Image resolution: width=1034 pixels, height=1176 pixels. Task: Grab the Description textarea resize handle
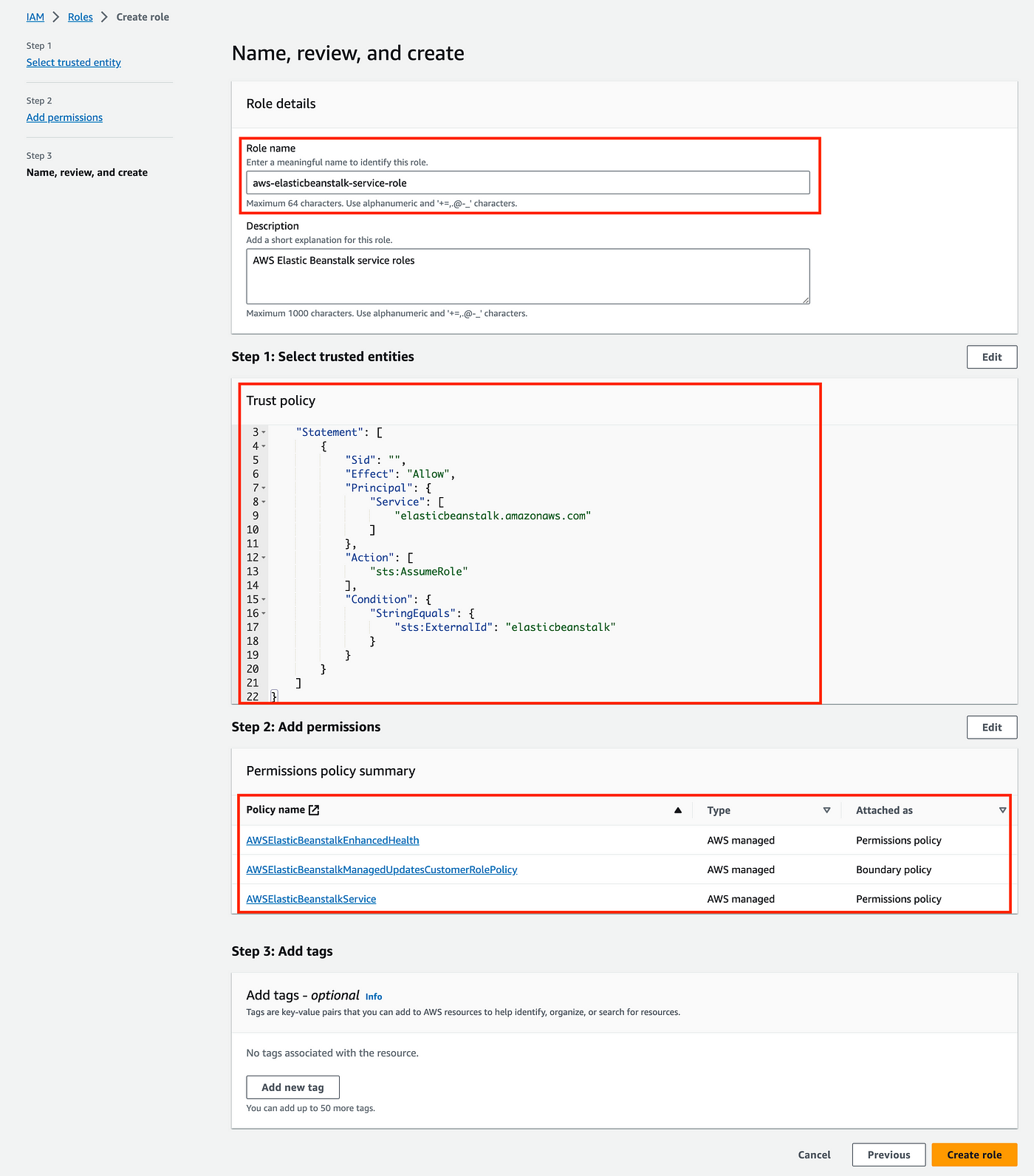point(806,300)
